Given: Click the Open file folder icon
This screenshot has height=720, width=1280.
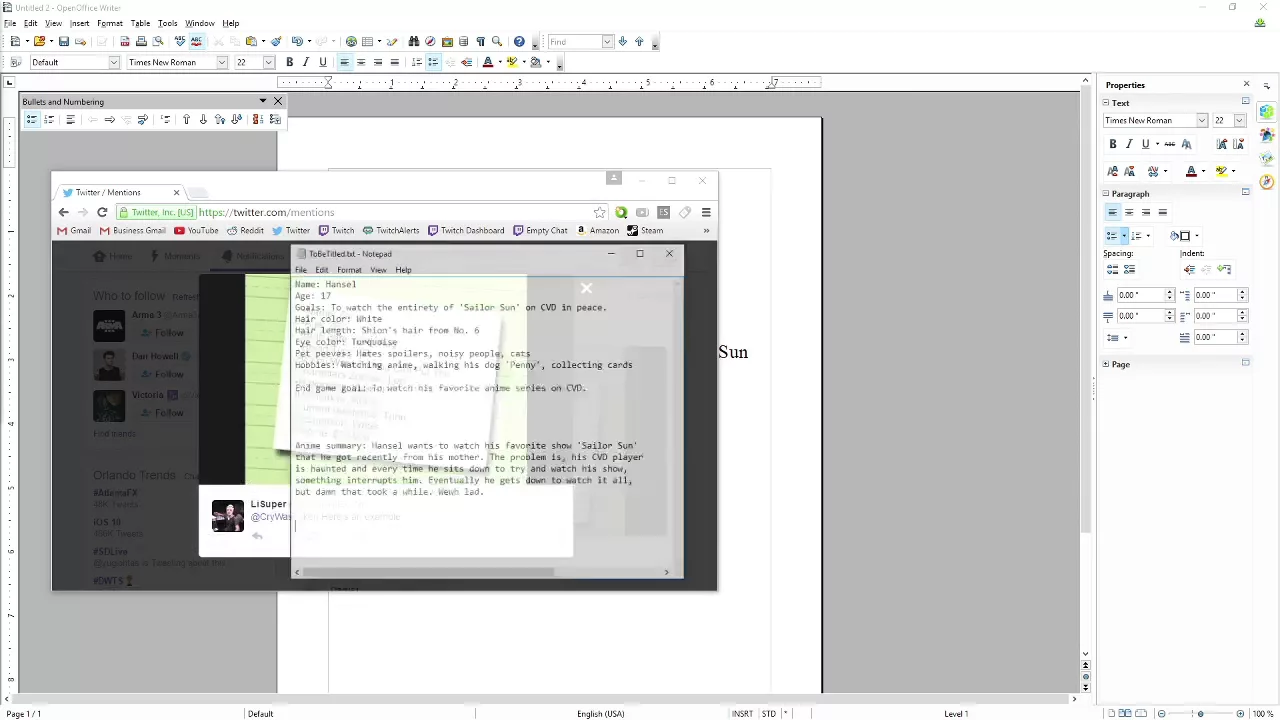Looking at the screenshot, I should [x=39, y=42].
